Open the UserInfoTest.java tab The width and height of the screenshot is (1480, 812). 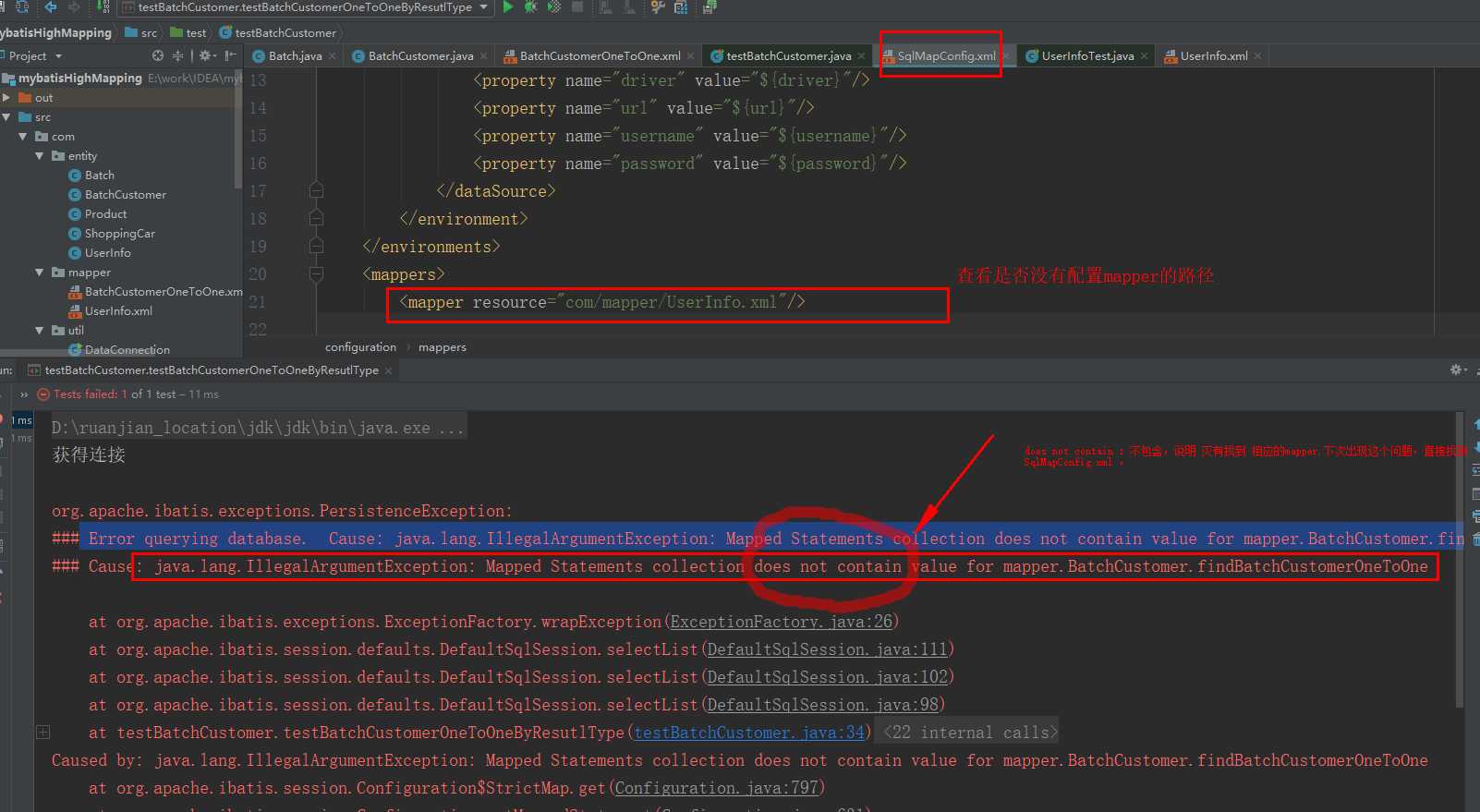coord(1087,56)
